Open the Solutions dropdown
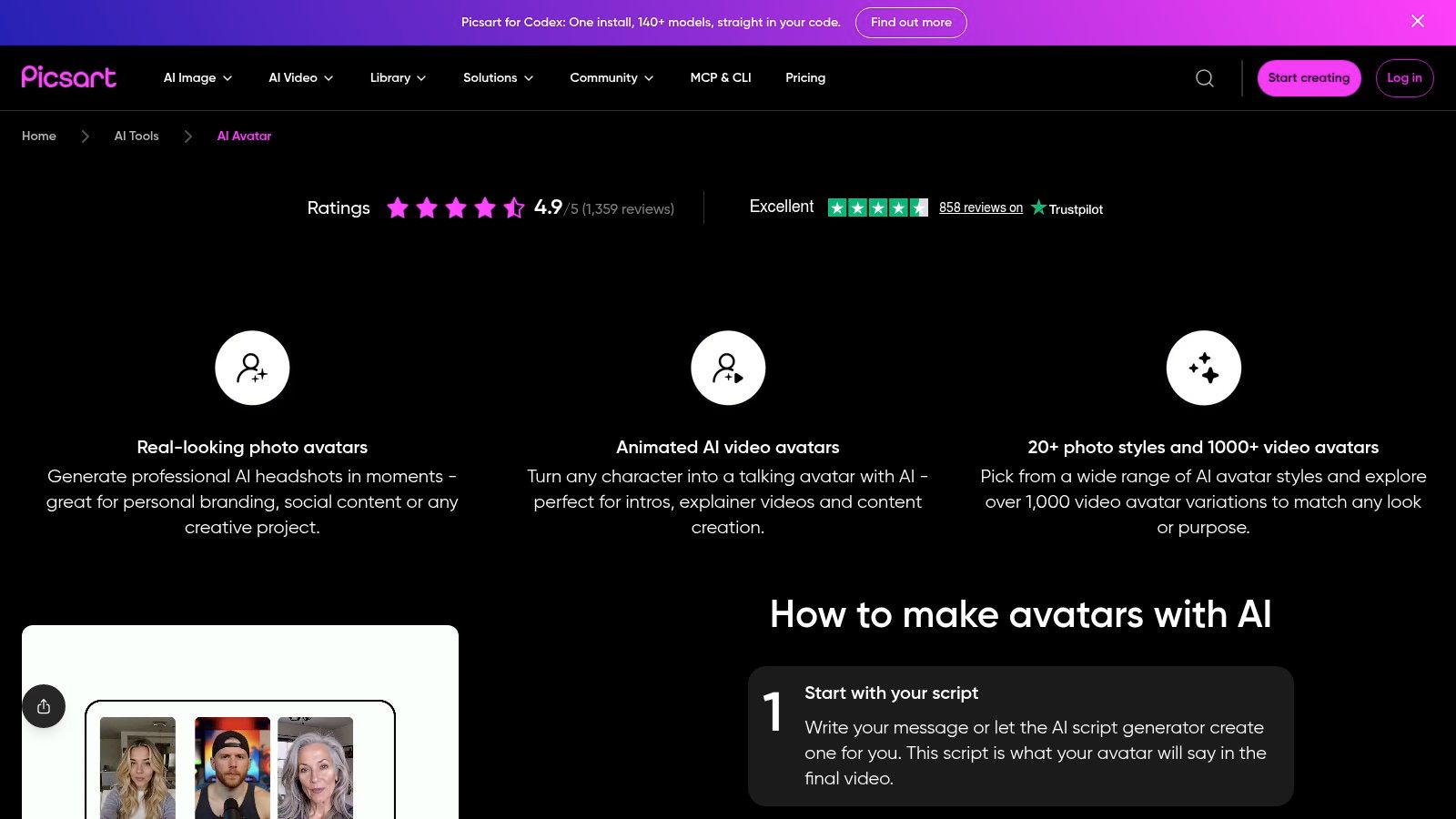The image size is (1456, 819). (498, 78)
